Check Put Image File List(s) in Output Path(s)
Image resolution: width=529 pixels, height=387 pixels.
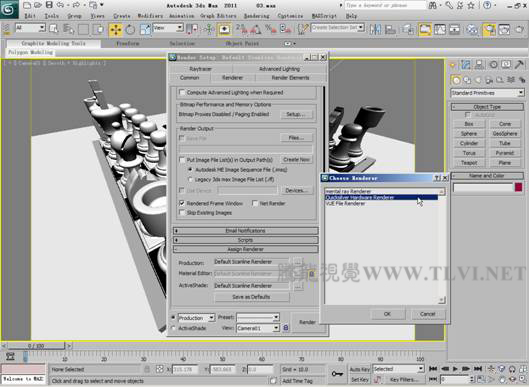pos(182,160)
